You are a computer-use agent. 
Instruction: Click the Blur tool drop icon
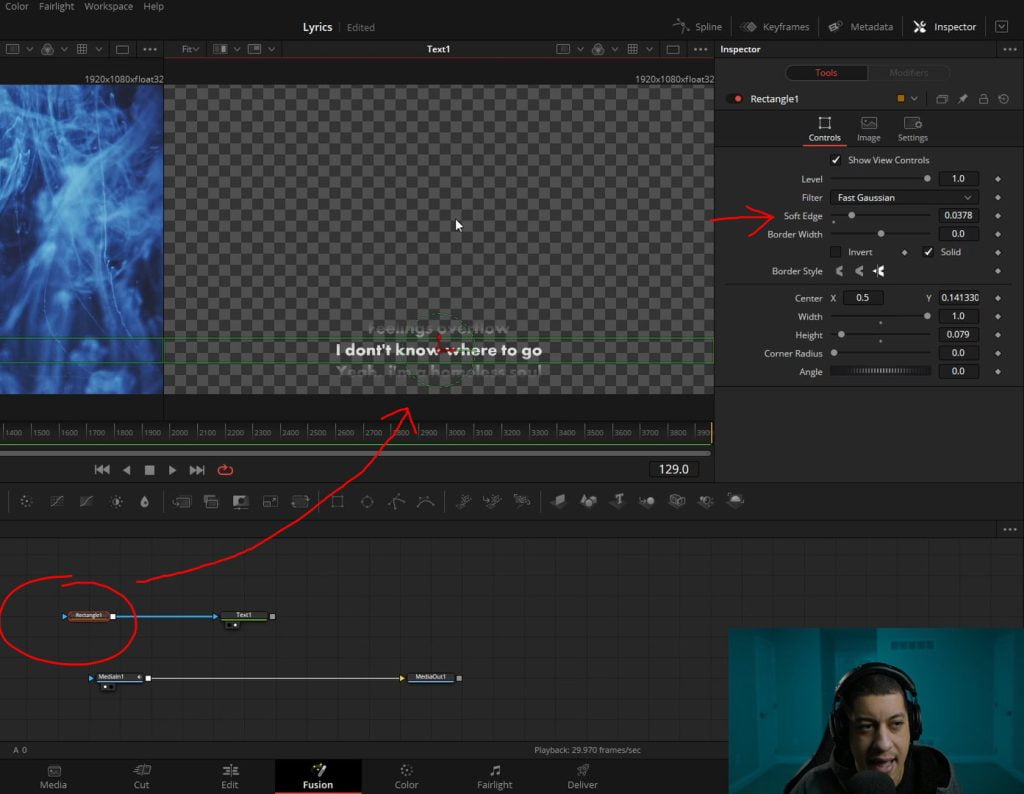point(144,501)
